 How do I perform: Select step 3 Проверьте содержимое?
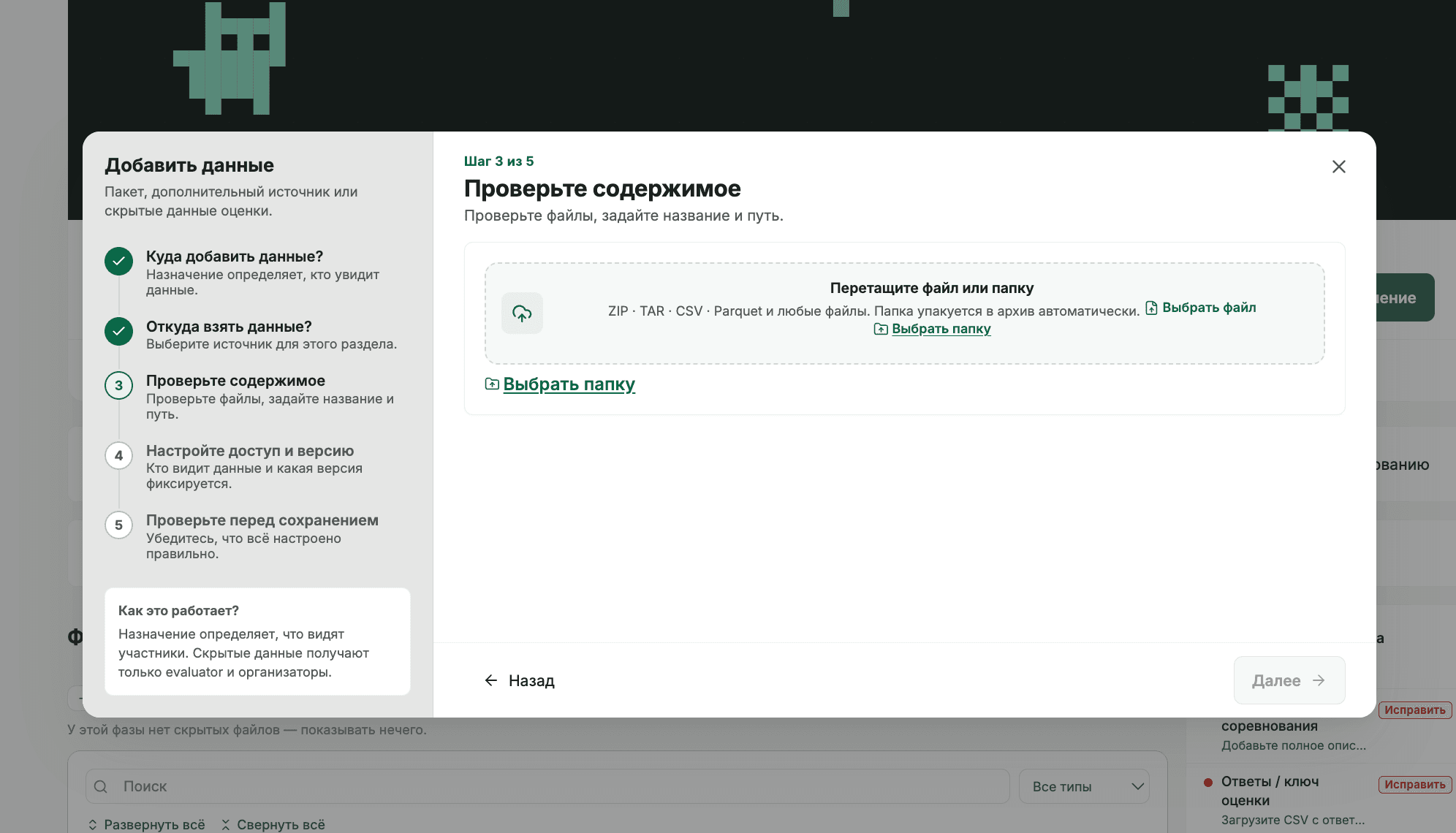tap(256, 397)
